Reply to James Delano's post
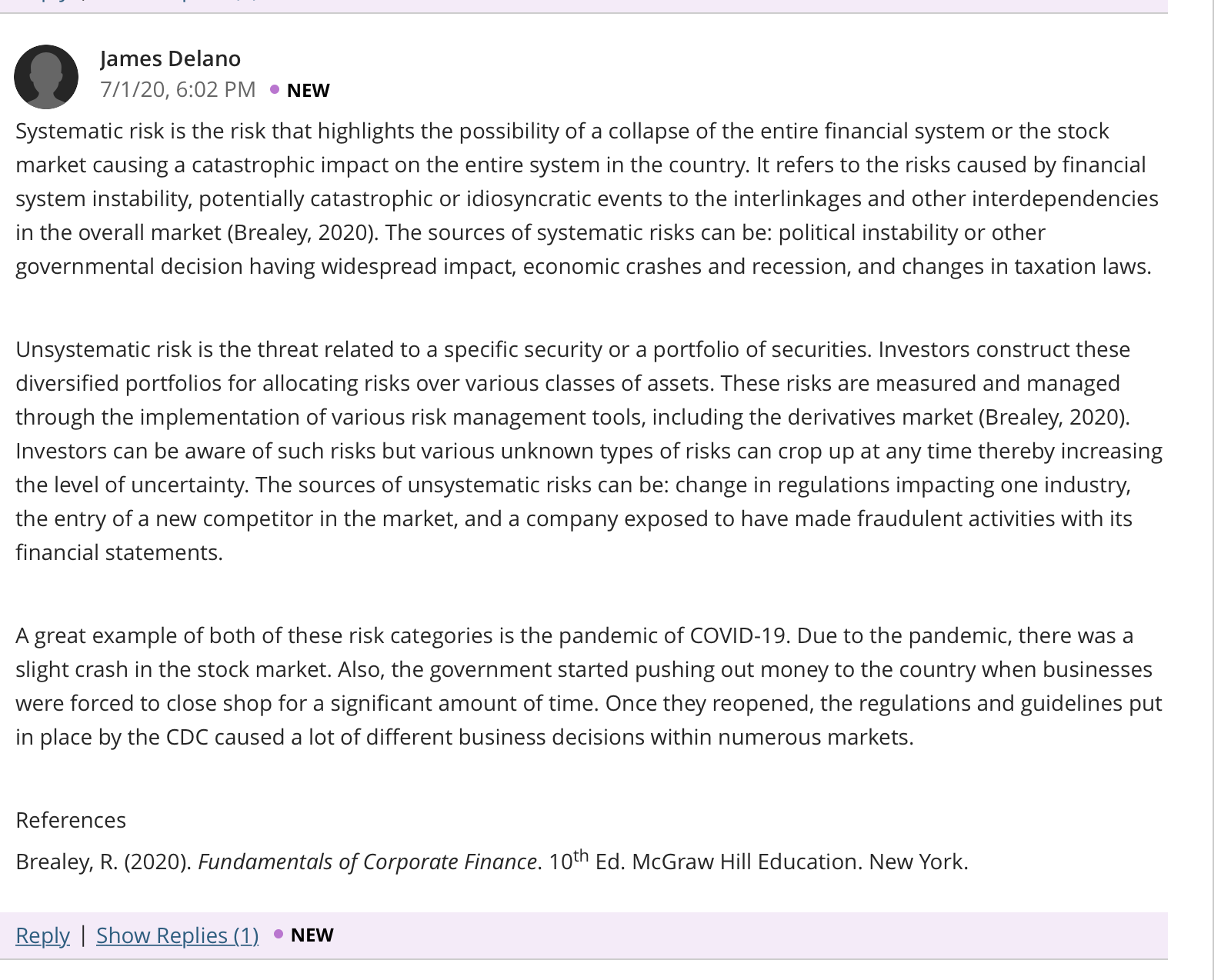This screenshot has width=1231, height=980. click(42, 935)
